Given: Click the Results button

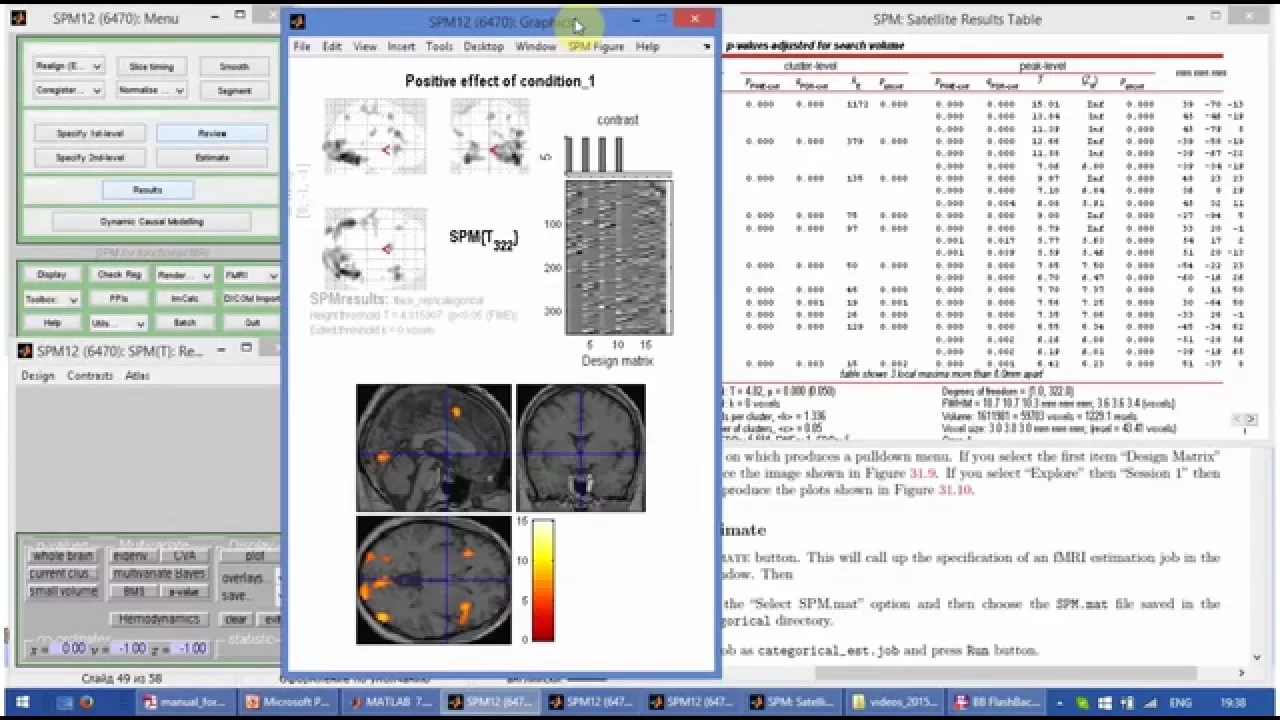Looking at the screenshot, I should click(147, 189).
